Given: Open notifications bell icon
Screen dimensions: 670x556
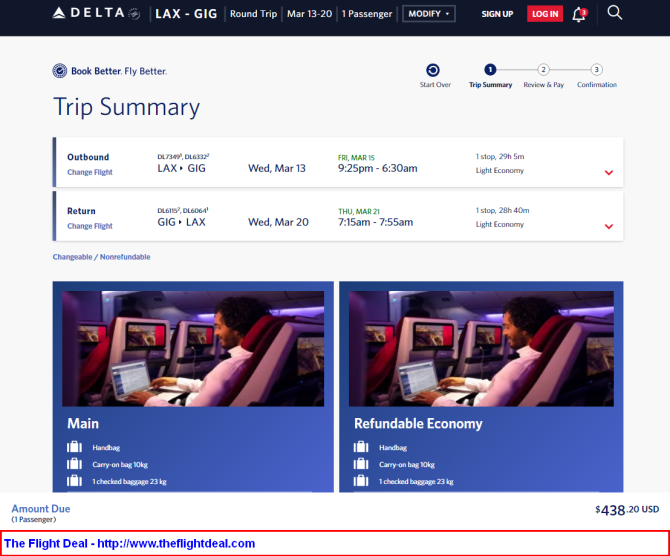Looking at the screenshot, I should 579,15.
